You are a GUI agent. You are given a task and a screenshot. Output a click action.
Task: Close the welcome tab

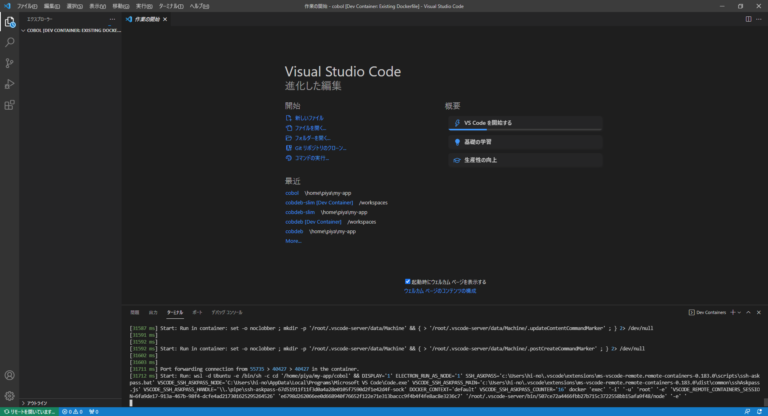click(x=165, y=19)
